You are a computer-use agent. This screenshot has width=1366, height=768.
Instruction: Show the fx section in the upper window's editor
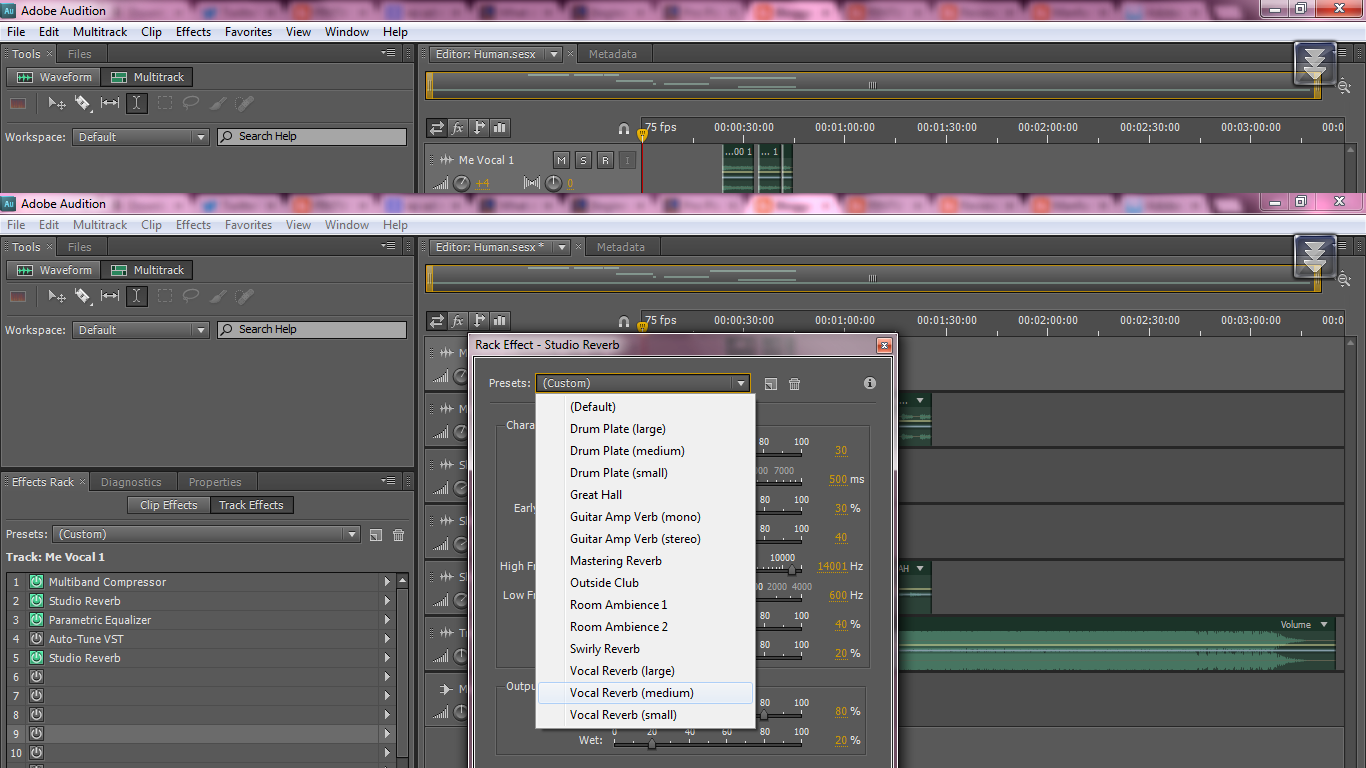[x=458, y=128]
